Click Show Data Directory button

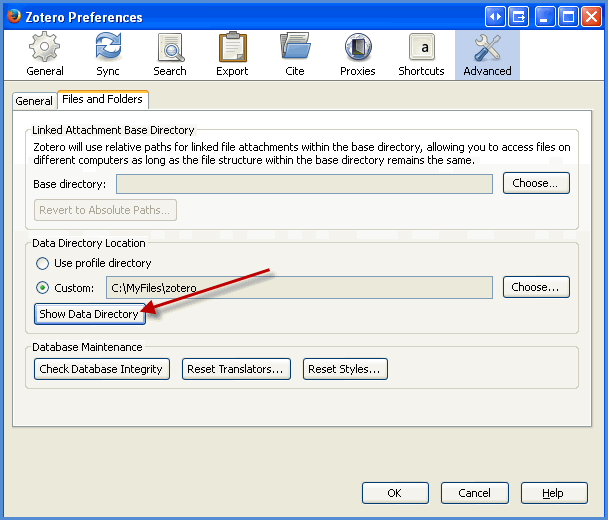click(x=90, y=314)
